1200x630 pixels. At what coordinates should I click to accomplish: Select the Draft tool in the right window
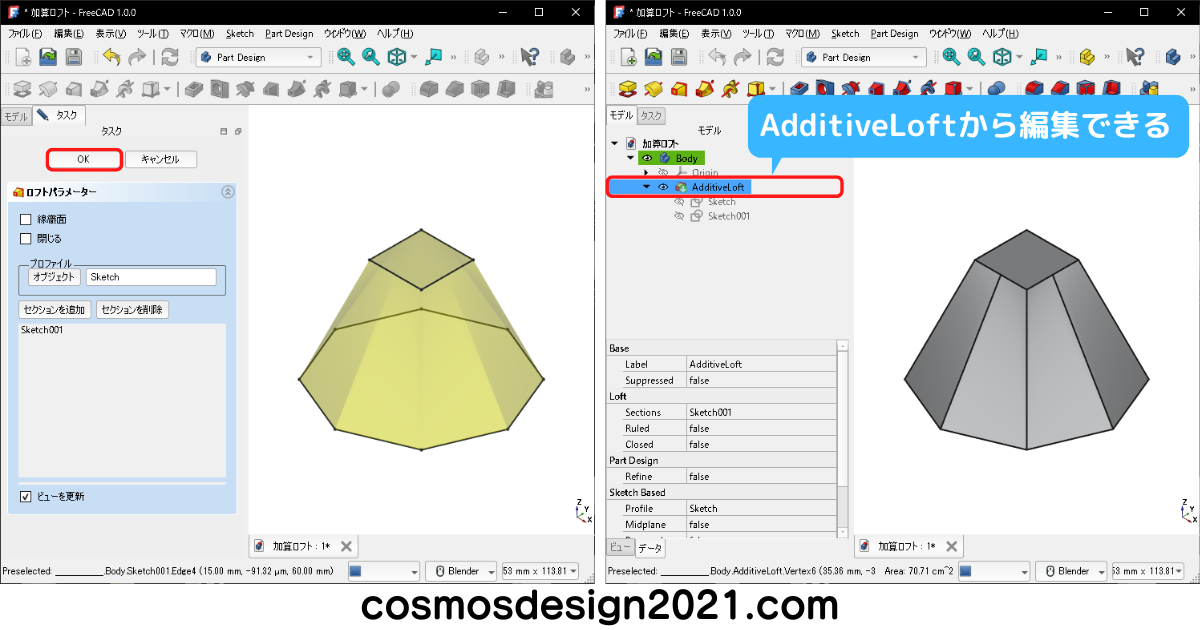point(1086,89)
